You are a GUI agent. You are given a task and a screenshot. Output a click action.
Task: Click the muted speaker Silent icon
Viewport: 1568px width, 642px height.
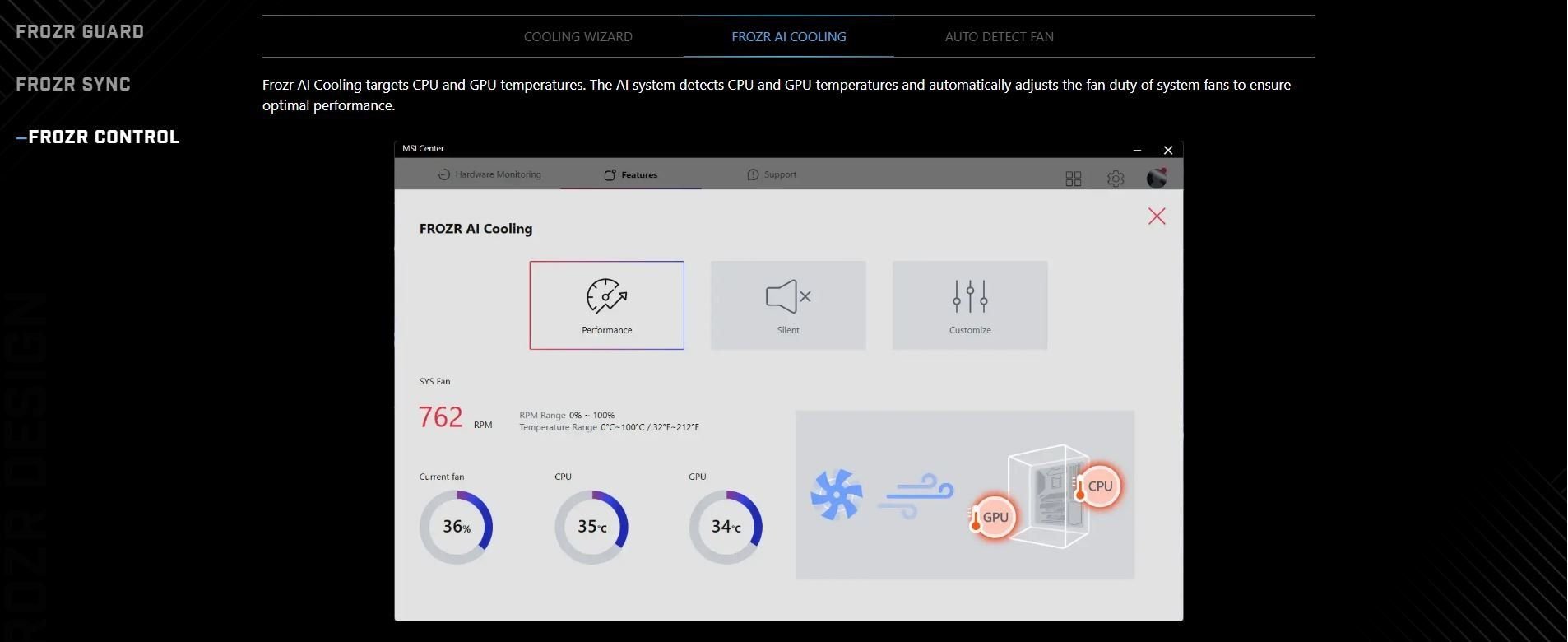(788, 296)
